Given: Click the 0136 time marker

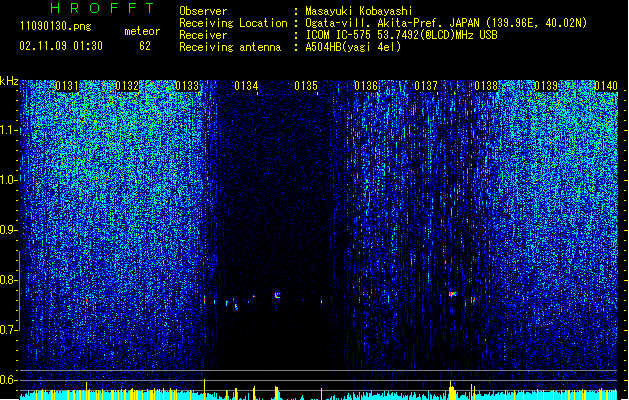Looking at the screenshot, I should tap(366, 86).
